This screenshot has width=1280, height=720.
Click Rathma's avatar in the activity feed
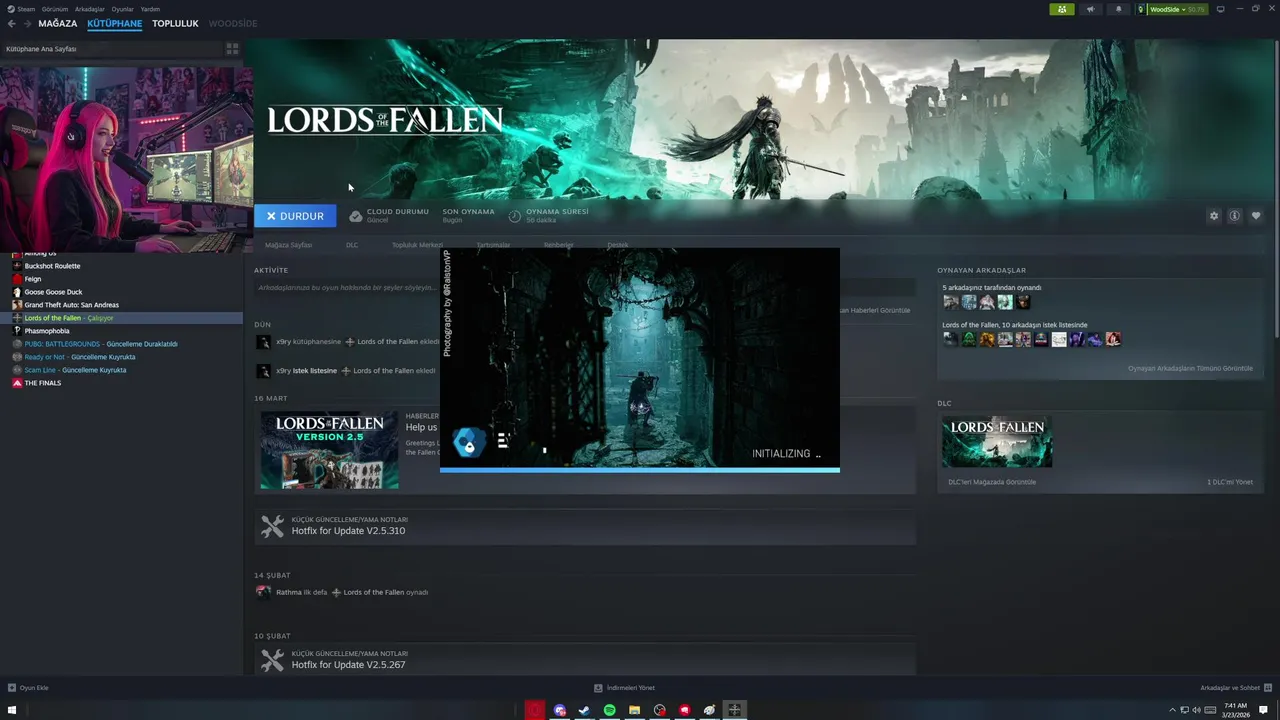click(263, 592)
